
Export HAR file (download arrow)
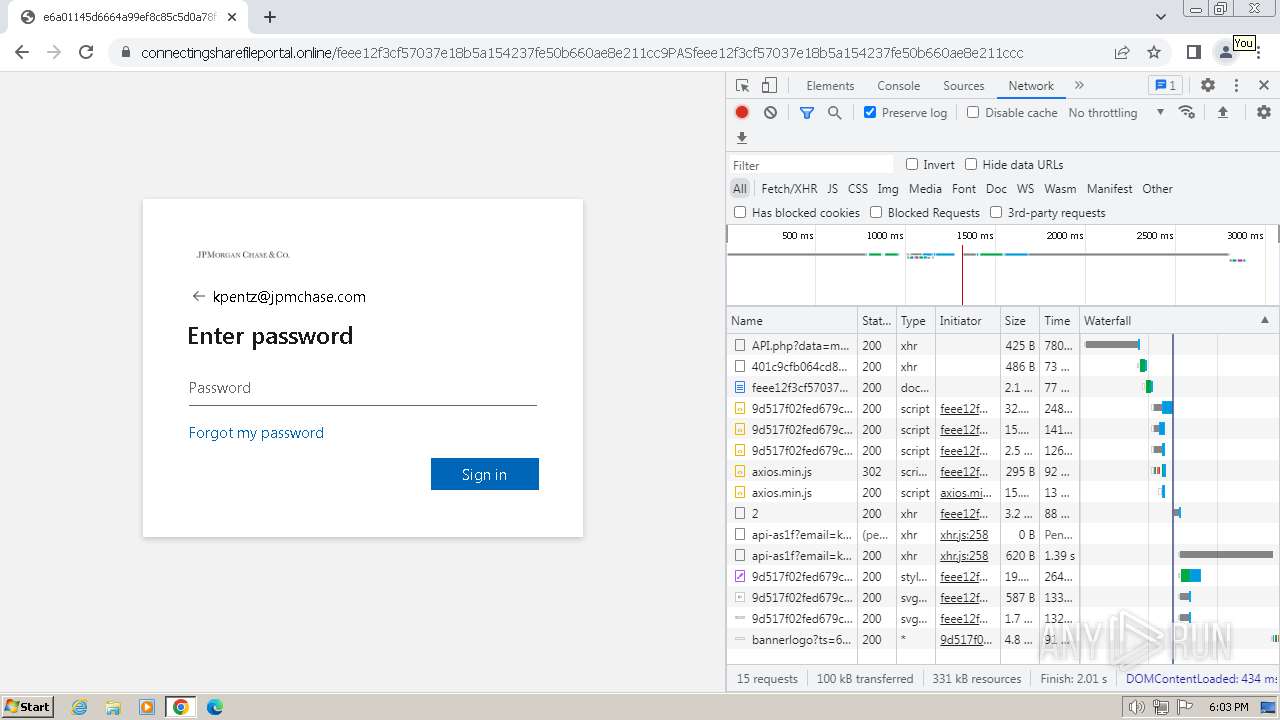(742, 138)
